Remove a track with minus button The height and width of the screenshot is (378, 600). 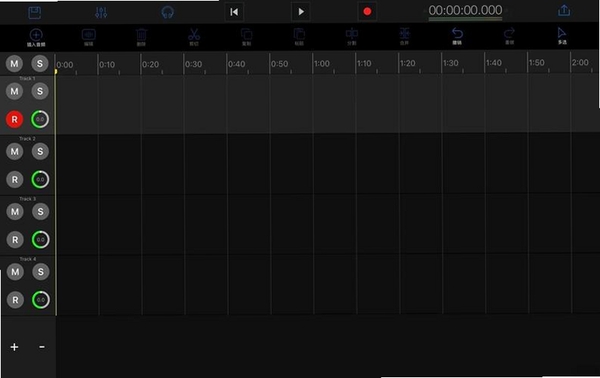click(42, 347)
